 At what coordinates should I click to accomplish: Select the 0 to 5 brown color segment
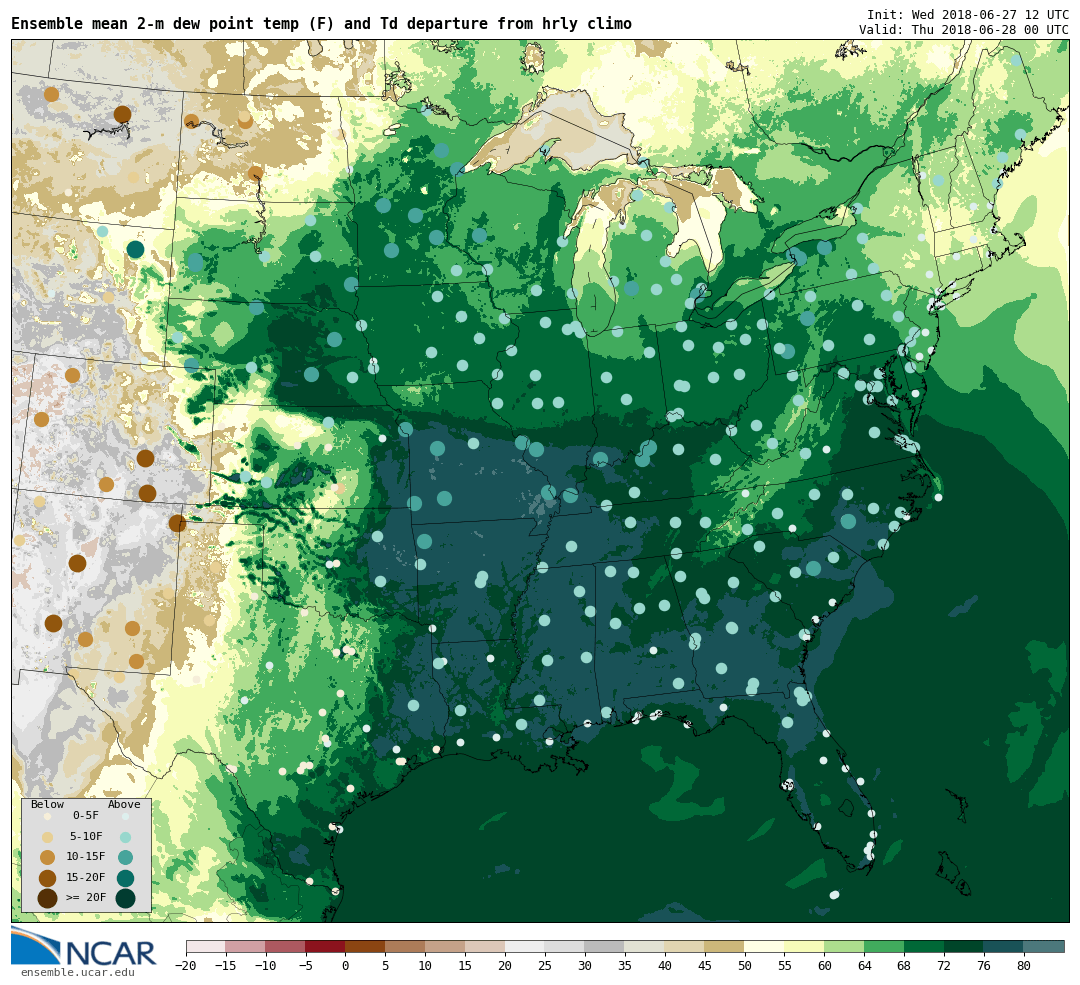point(365,947)
